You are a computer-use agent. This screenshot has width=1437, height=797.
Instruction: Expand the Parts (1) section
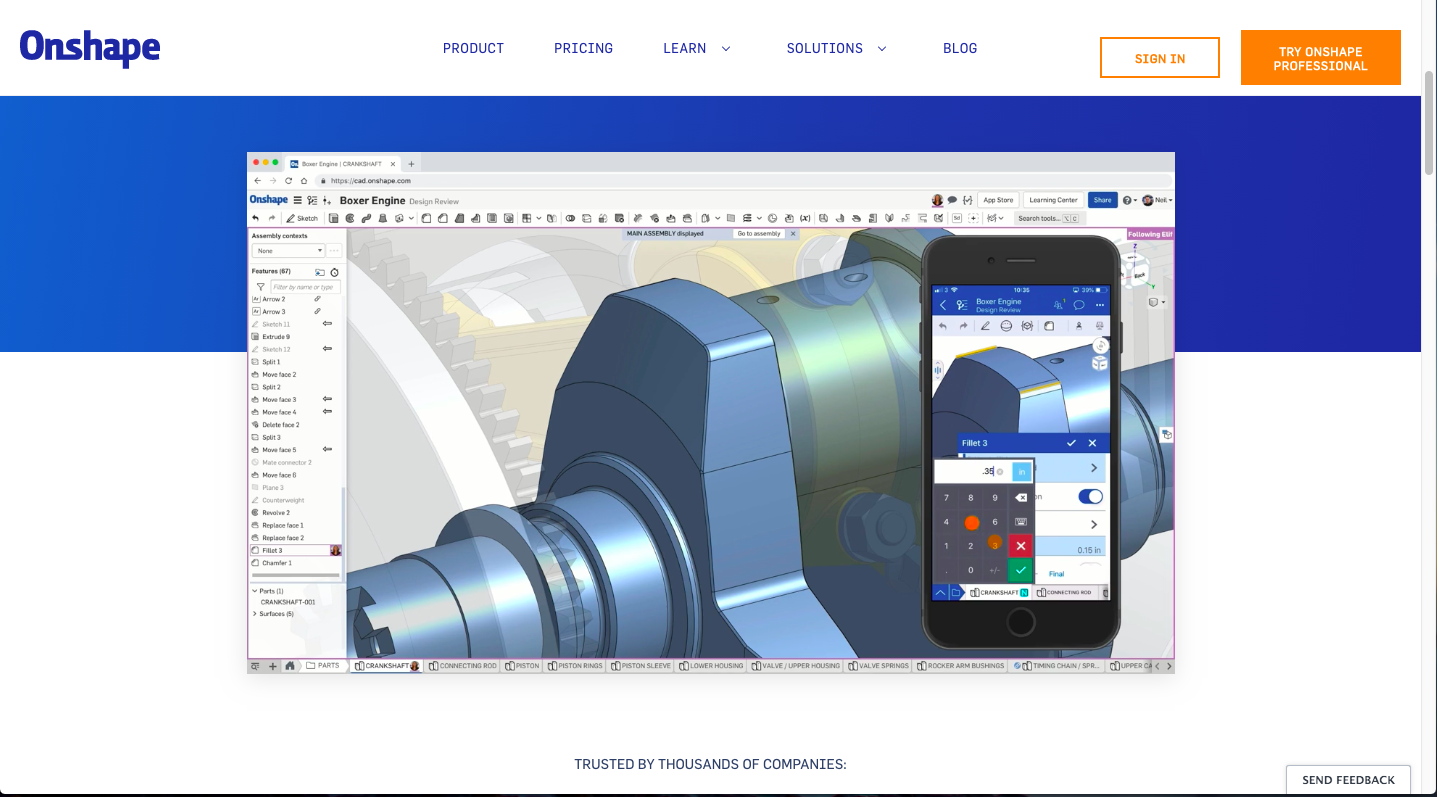(254, 591)
